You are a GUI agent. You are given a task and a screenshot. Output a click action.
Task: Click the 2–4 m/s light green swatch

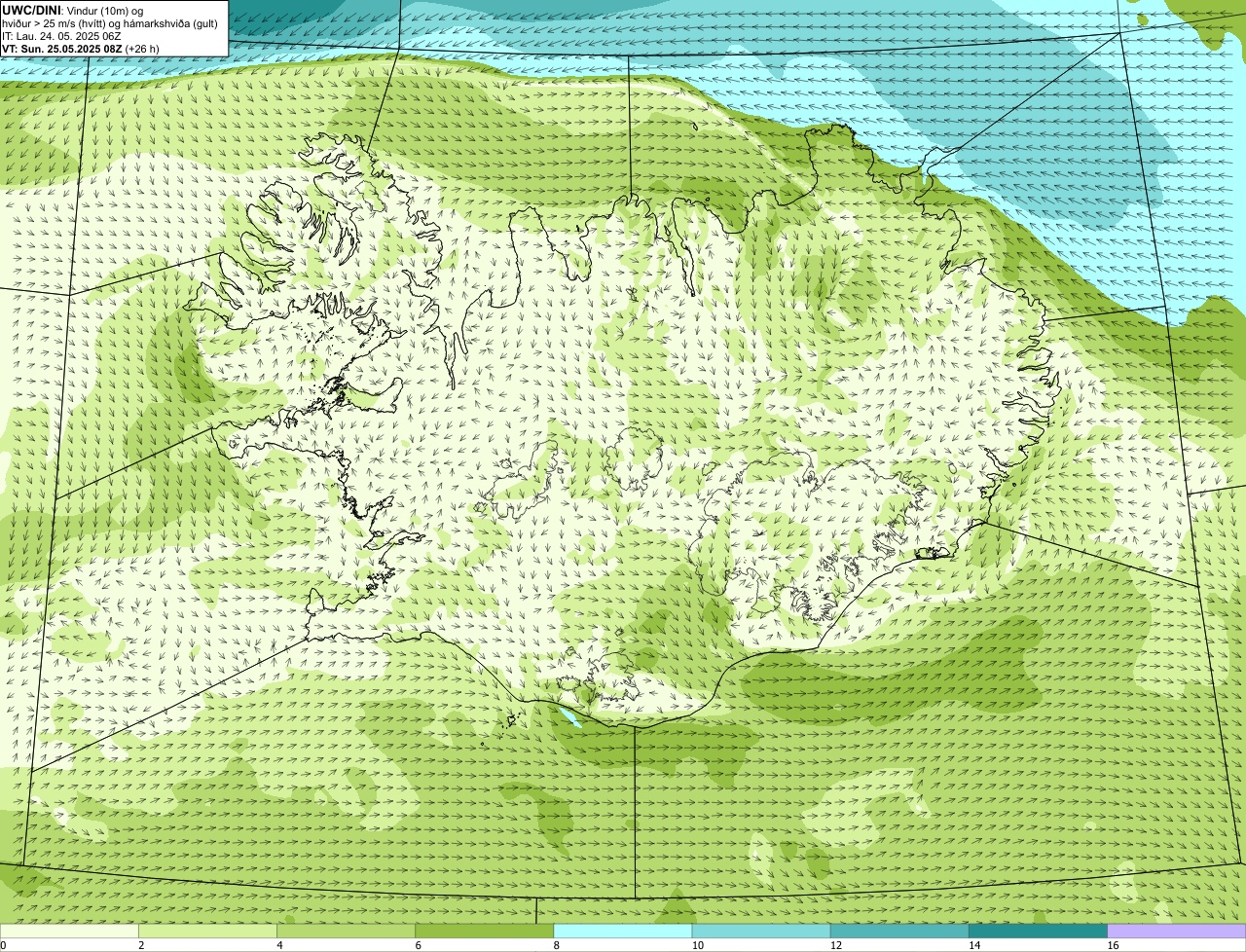207,932
